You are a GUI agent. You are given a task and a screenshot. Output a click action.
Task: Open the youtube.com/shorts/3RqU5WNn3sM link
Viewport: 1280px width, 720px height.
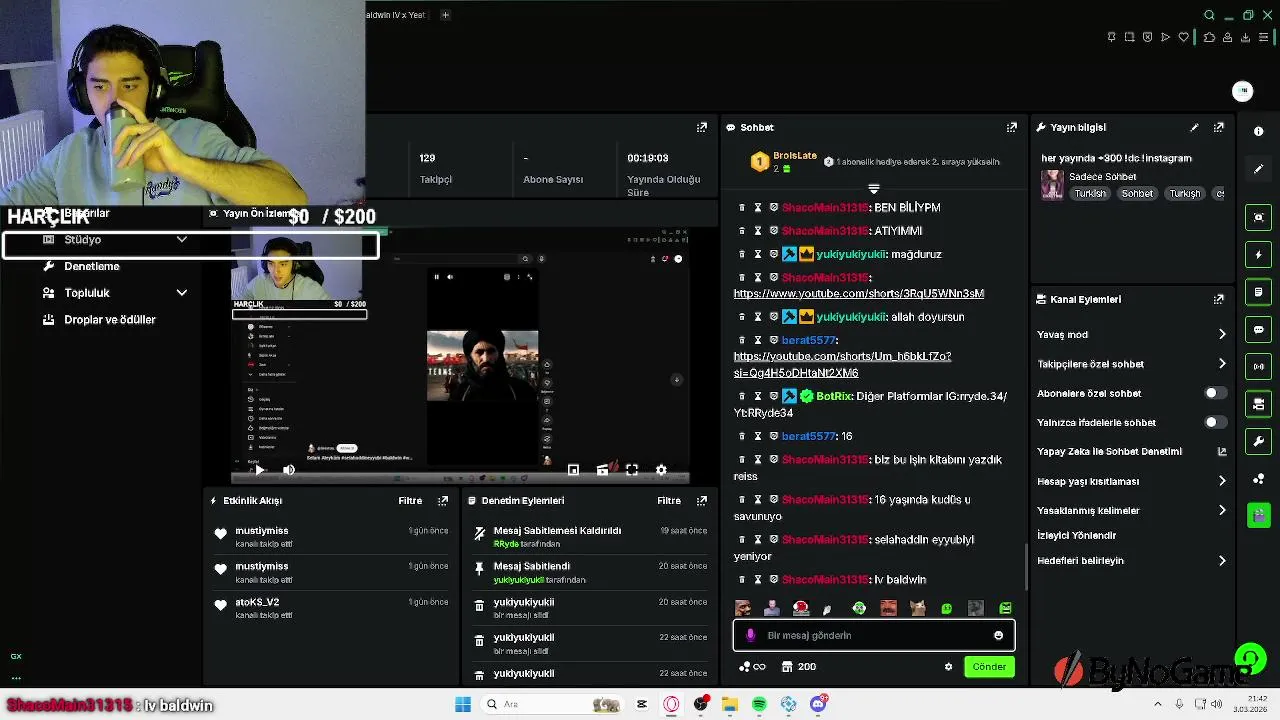858,294
